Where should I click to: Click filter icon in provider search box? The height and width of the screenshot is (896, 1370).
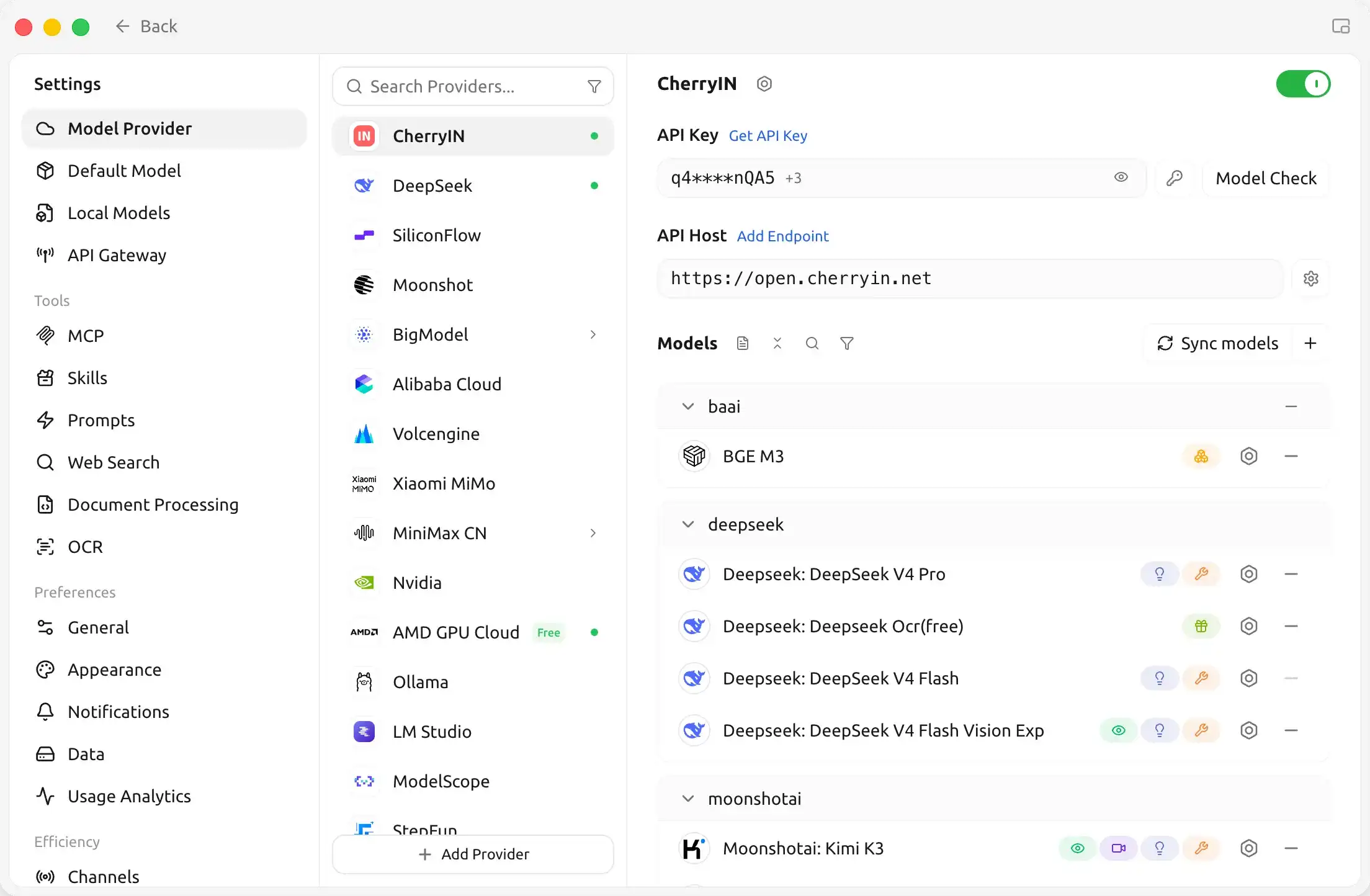(594, 86)
